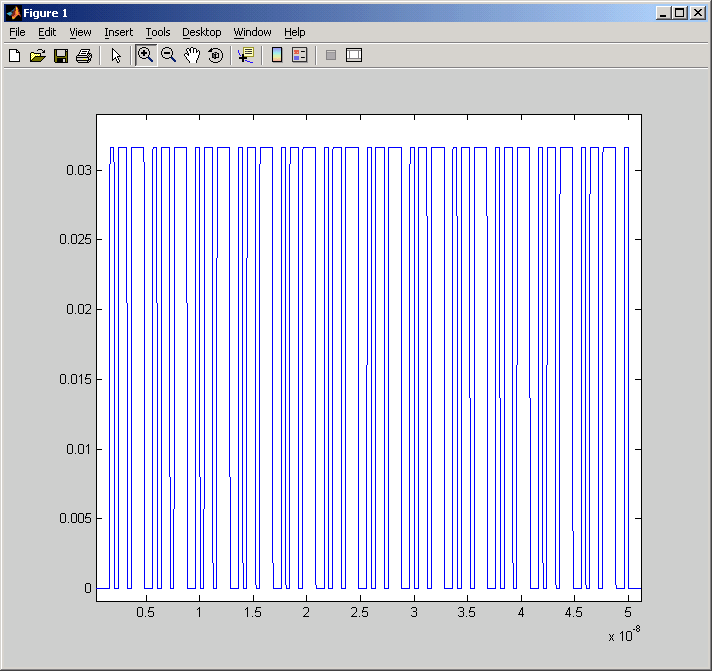The image size is (712, 671).
Task: Toggle the Zoom In tool
Action: pos(145,55)
